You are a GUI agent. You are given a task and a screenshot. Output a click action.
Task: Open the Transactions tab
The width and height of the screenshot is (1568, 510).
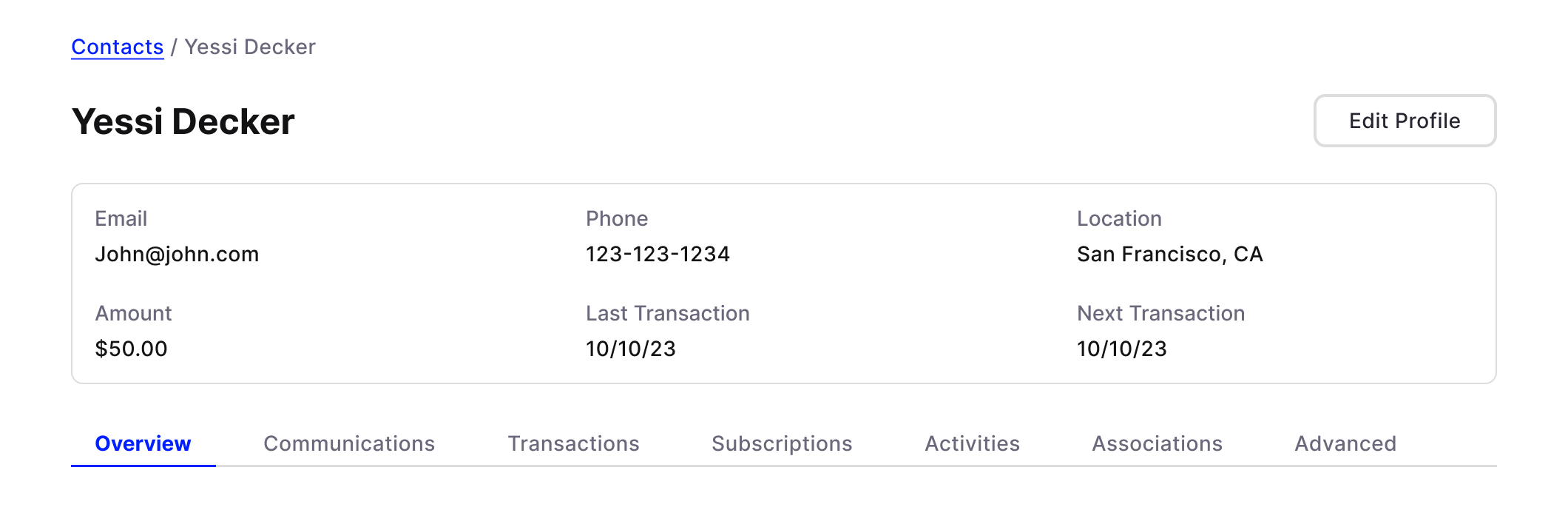click(573, 443)
